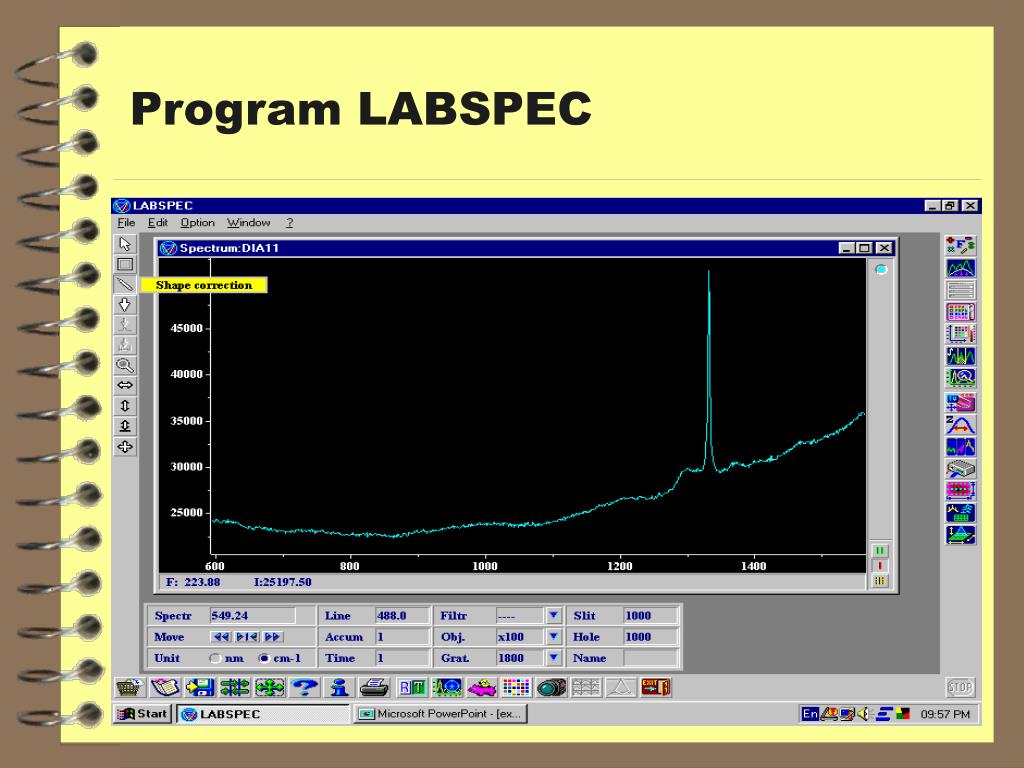The height and width of the screenshot is (768, 1024).
Task: Open the shopping basket icon in bottom toolbar
Action: pos(130,687)
